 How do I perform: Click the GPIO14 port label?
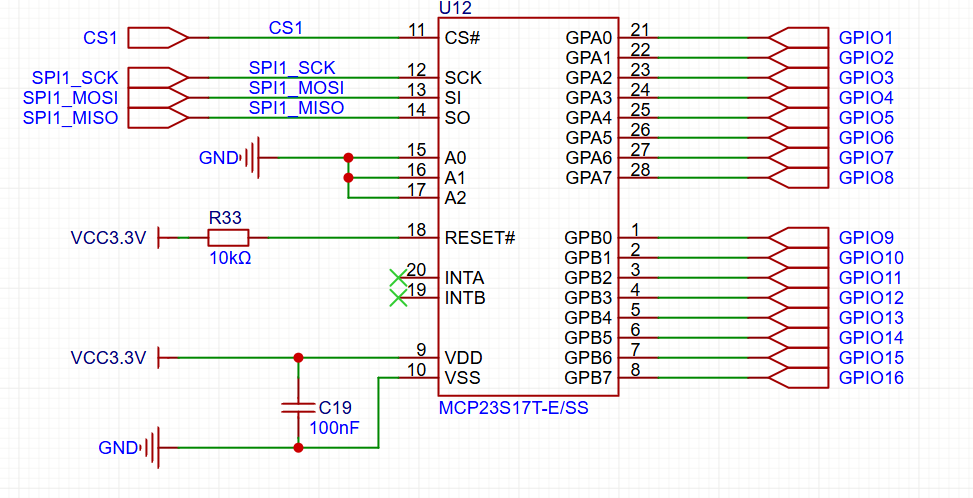pos(871,338)
